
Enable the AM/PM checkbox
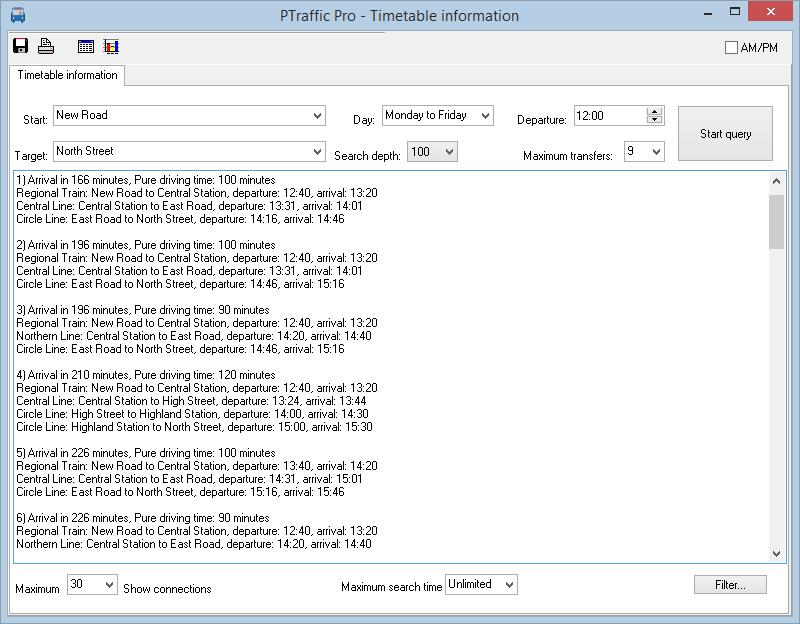point(731,47)
